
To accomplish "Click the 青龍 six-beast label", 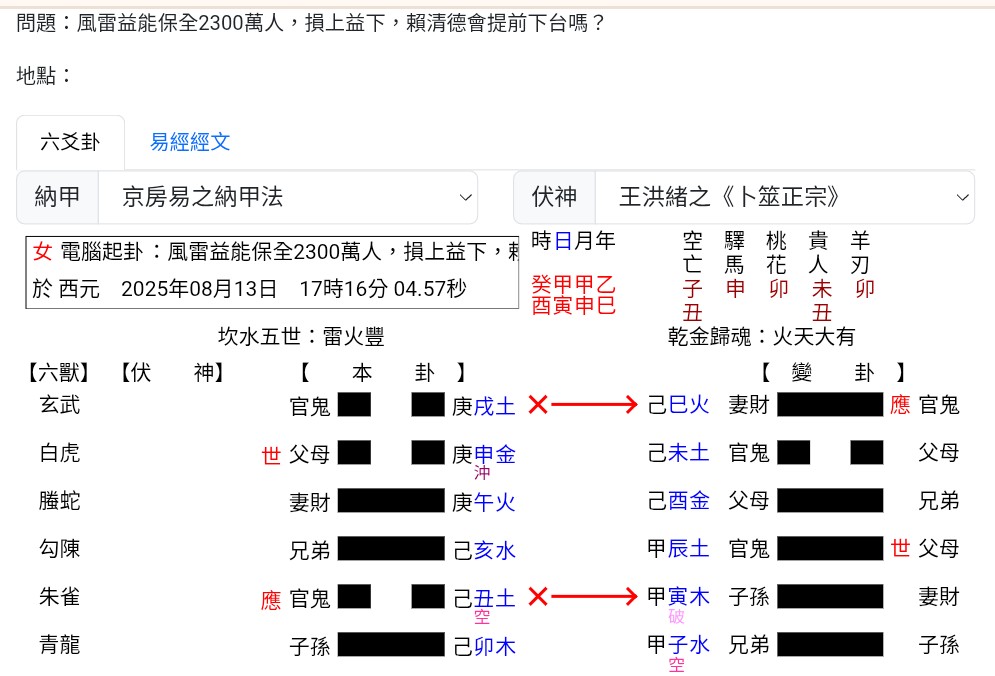I will pyautogui.click(x=57, y=645).
